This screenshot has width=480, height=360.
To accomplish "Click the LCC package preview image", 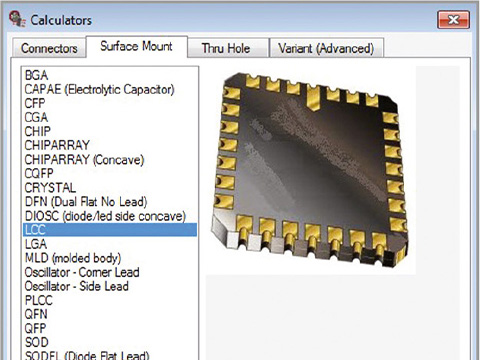I will point(310,170).
